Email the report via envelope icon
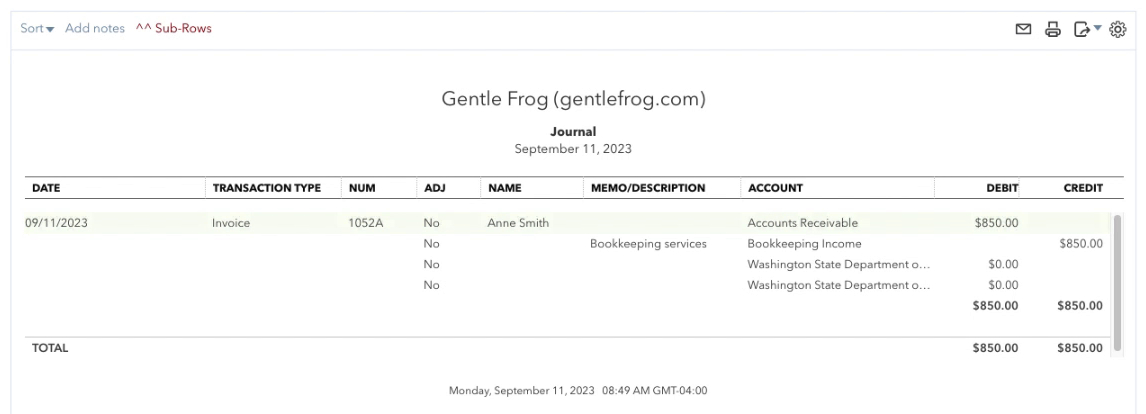The height and width of the screenshot is (414, 1146). tap(1023, 29)
